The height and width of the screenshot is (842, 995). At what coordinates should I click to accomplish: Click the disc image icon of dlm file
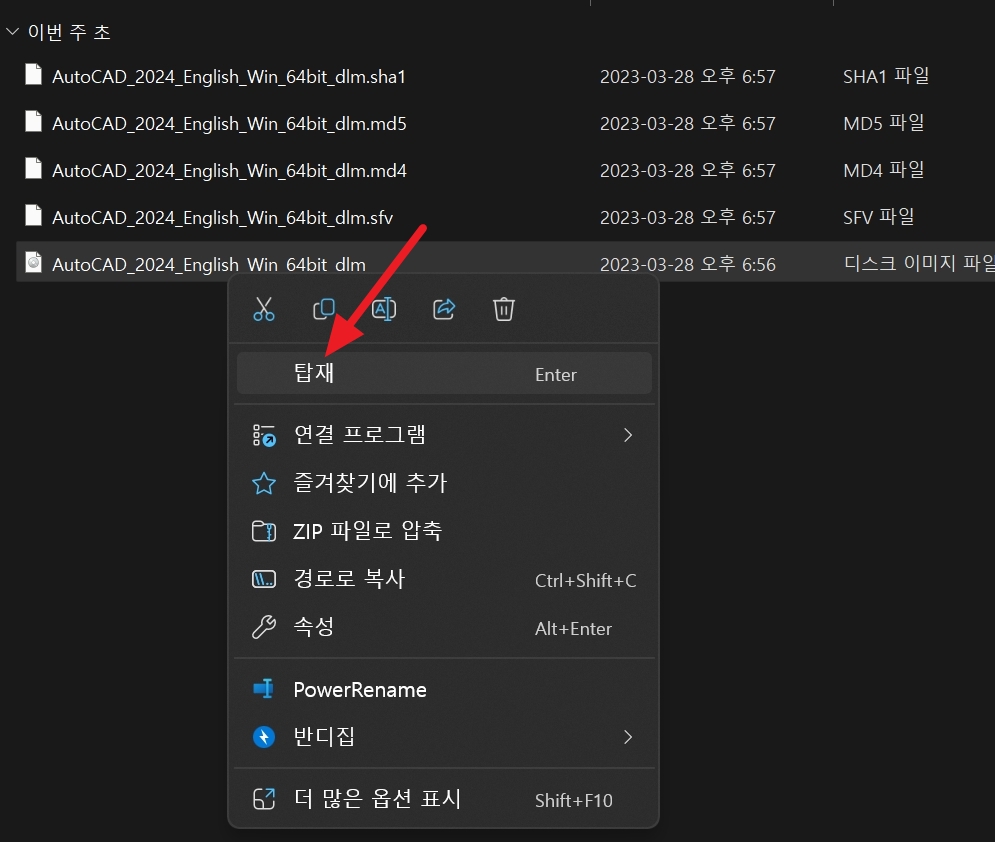[x=34, y=262]
